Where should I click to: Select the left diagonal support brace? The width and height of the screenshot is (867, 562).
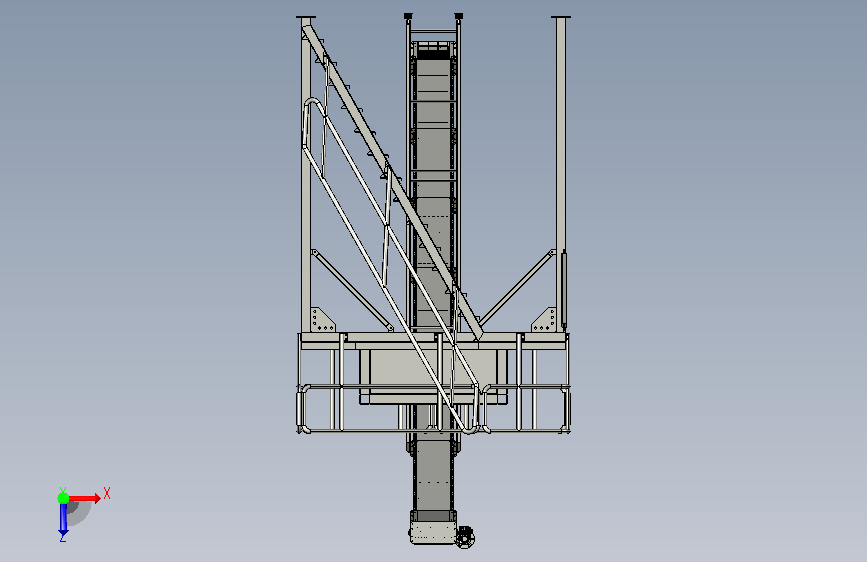point(352,290)
